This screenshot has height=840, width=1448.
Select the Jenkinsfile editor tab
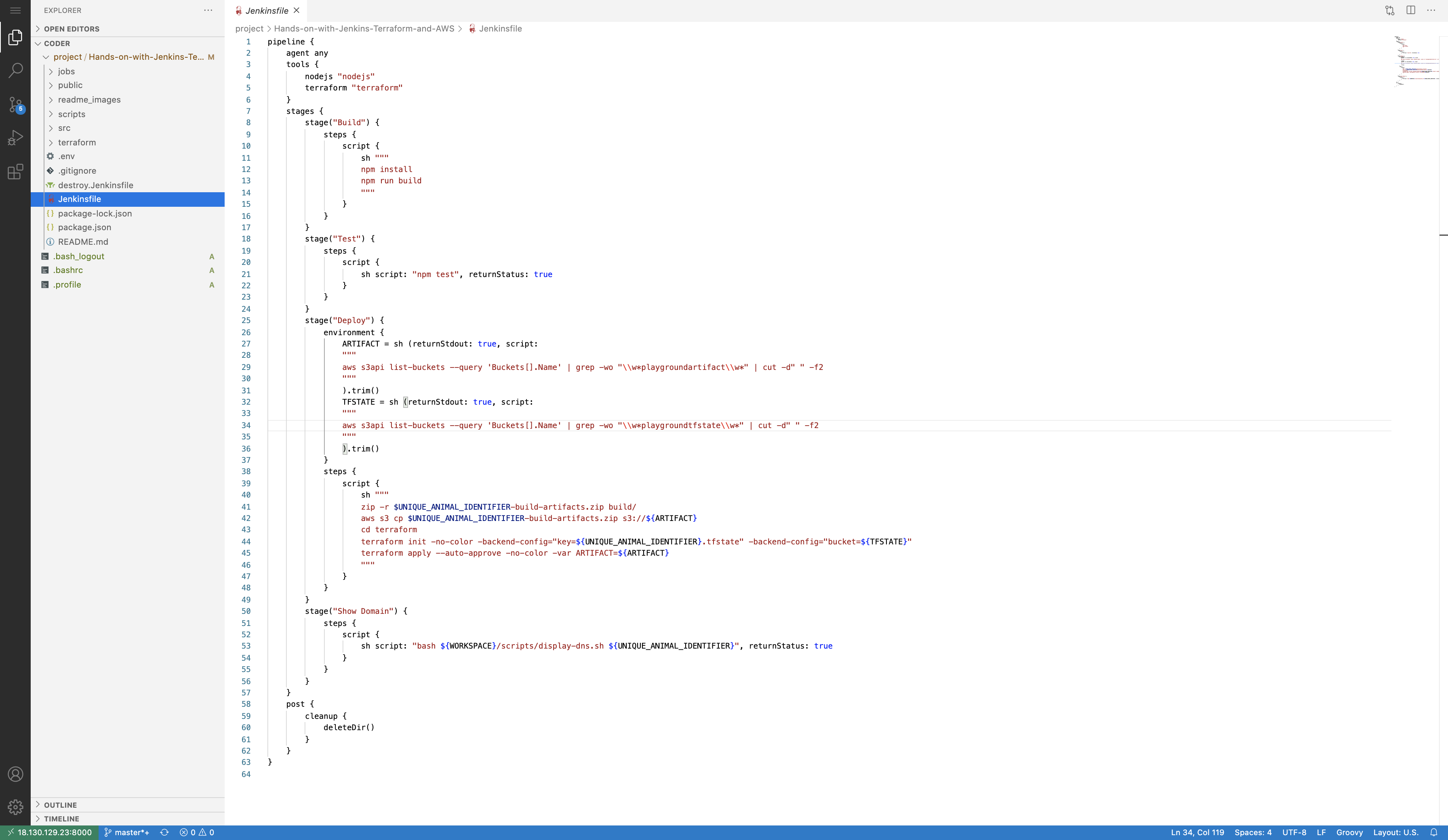coord(266,10)
